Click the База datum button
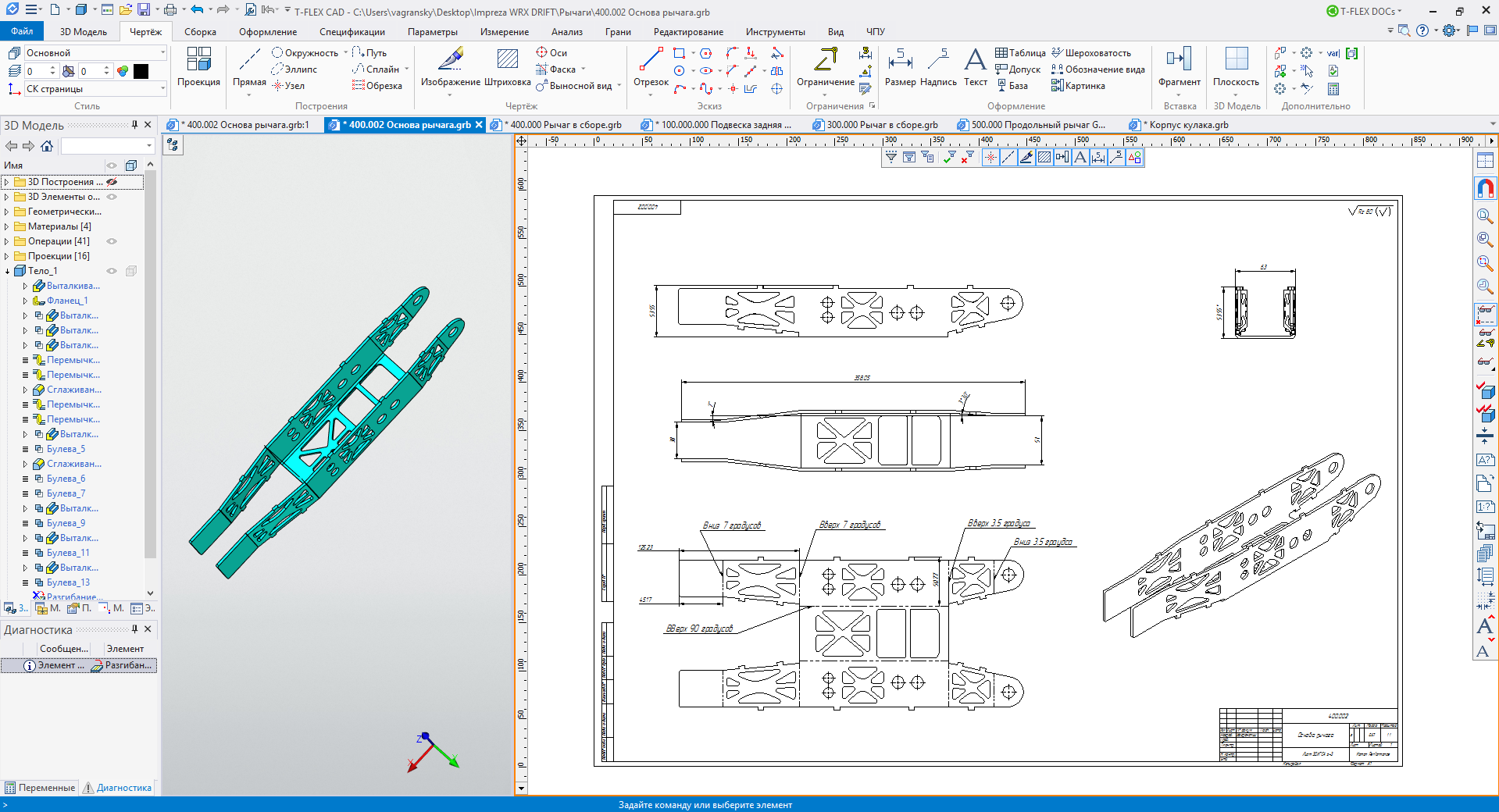Screen dimensions: 1499x812 (x=1012, y=85)
